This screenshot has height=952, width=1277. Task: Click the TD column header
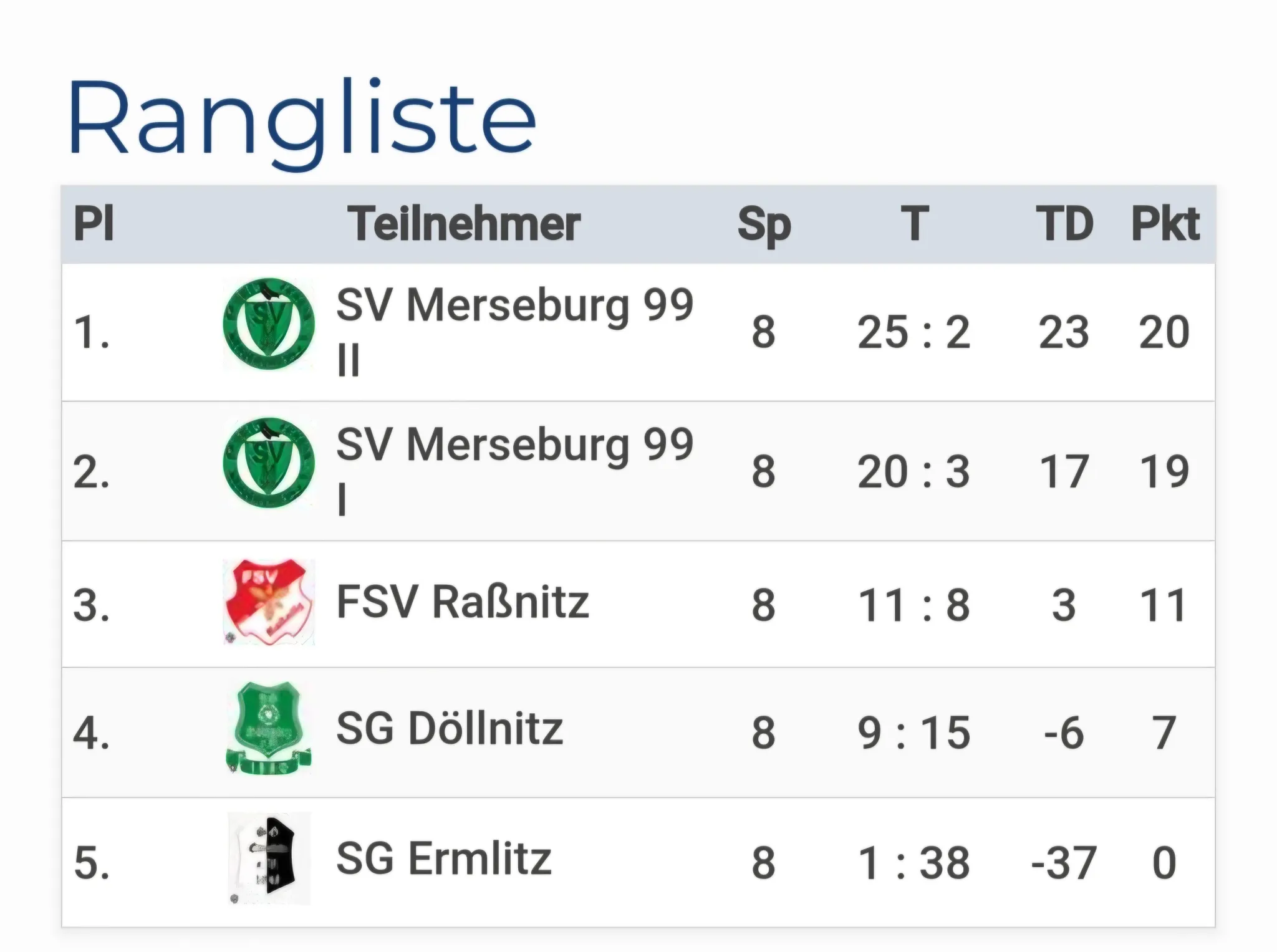pyautogui.click(x=1064, y=224)
